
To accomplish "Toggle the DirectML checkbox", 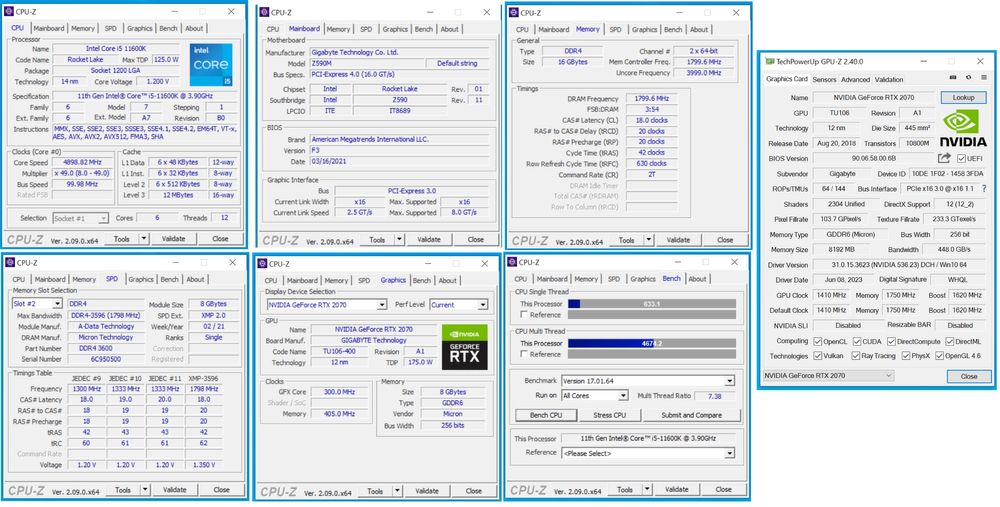I will (x=949, y=341).
